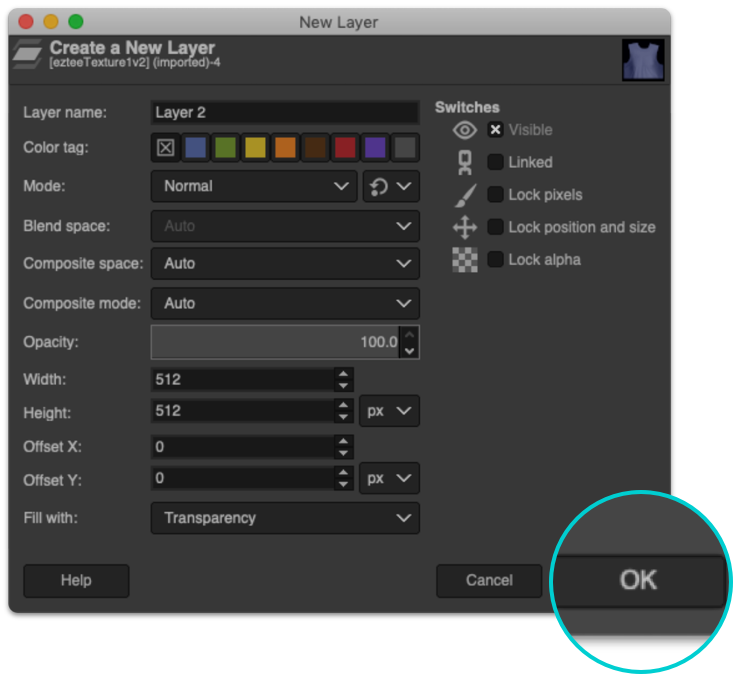The height and width of the screenshot is (674, 733).
Task: Increase Offset Y with the up arrow
Action: pyautogui.click(x=344, y=473)
